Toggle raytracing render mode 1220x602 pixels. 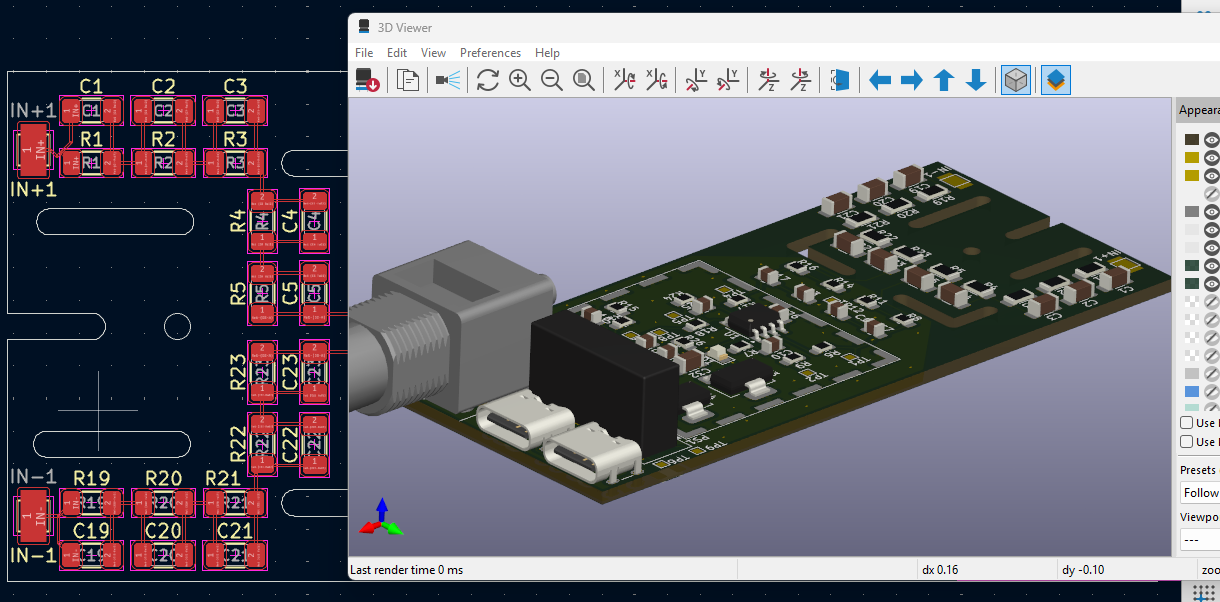(448, 81)
